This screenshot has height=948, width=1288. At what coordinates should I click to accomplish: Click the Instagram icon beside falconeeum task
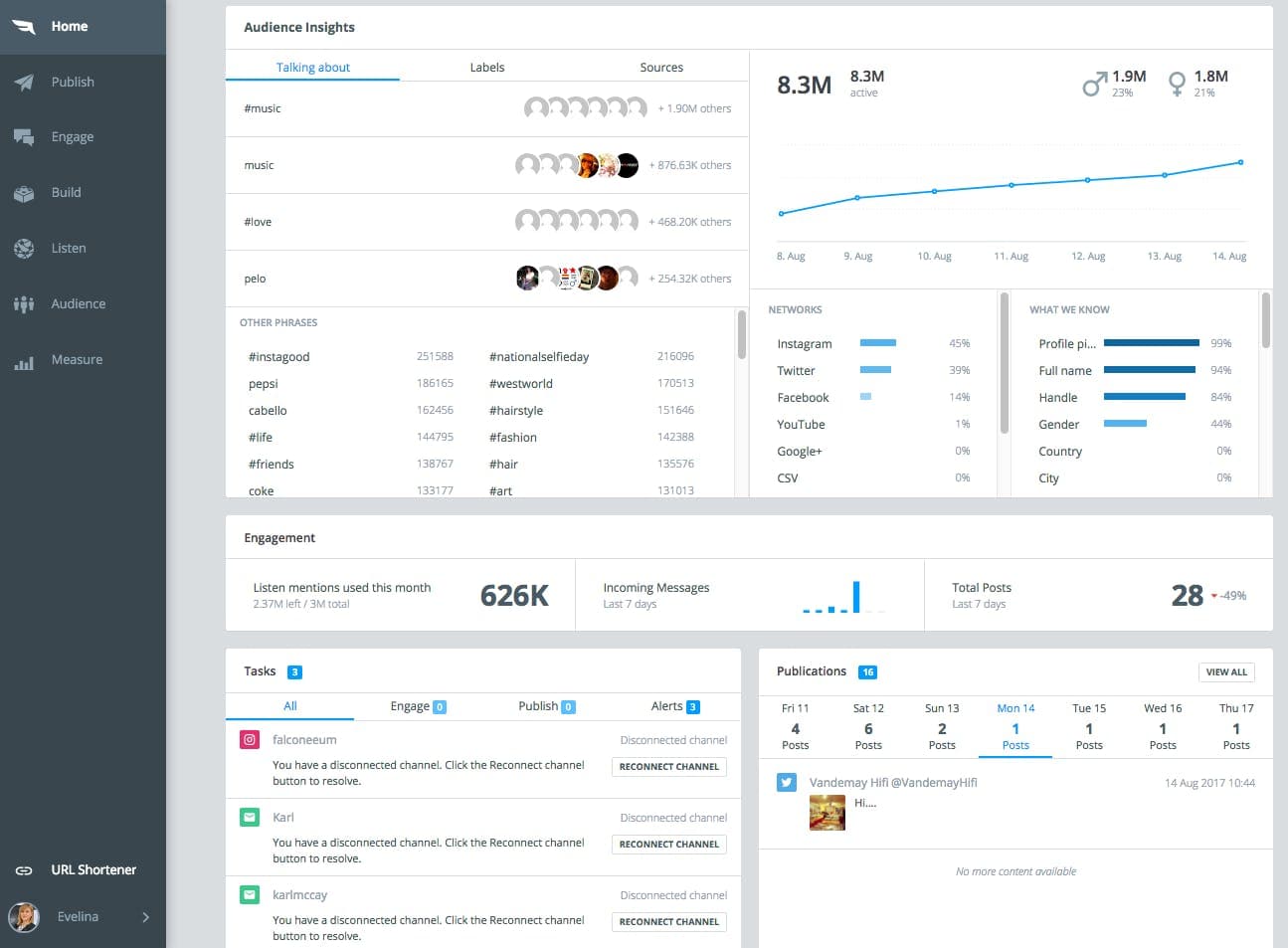click(249, 739)
